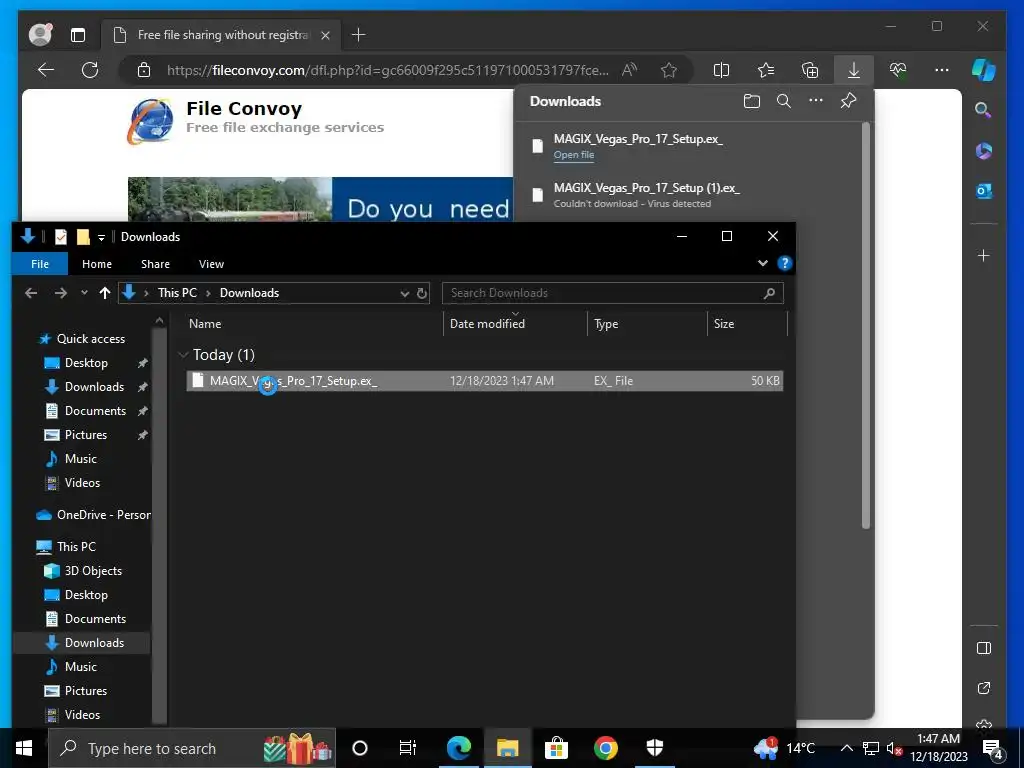
Task: Click the Edge address bar URL
Action: [x=387, y=70]
